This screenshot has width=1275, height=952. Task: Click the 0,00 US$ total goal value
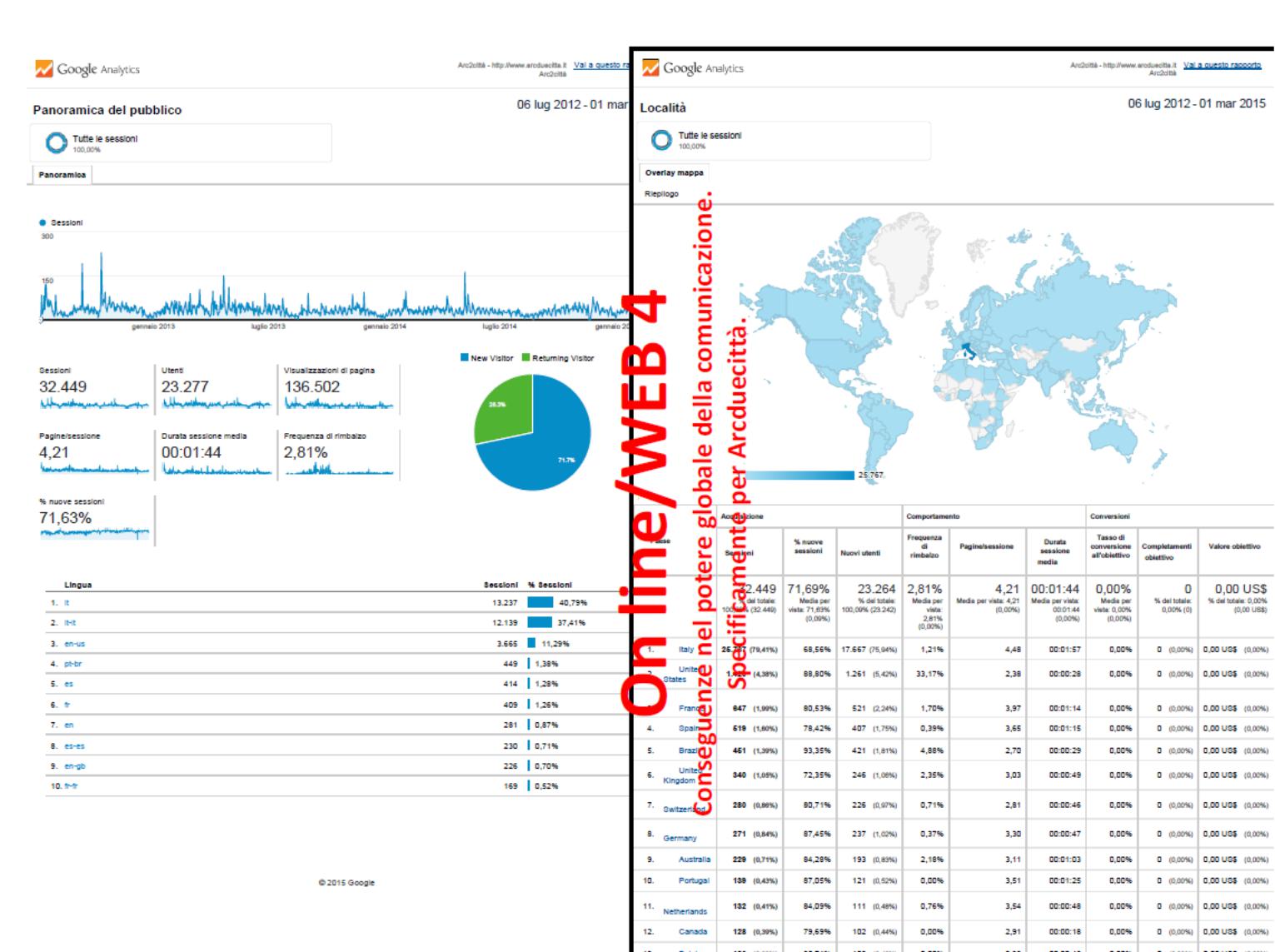point(1240,589)
